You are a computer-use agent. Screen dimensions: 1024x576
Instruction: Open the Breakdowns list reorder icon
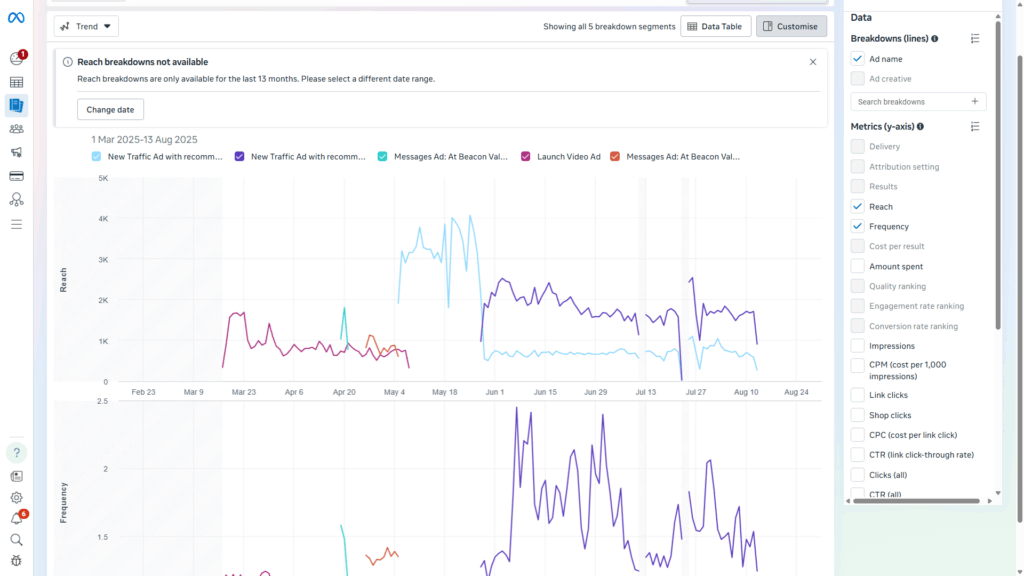(x=975, y=39)
